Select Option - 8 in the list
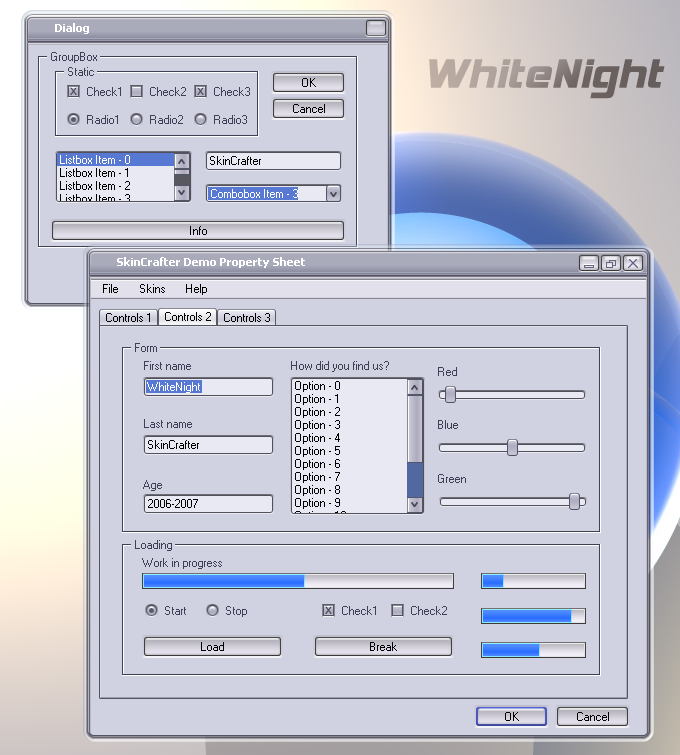This screenshot has height=755, width=680. tap(350, 490)
